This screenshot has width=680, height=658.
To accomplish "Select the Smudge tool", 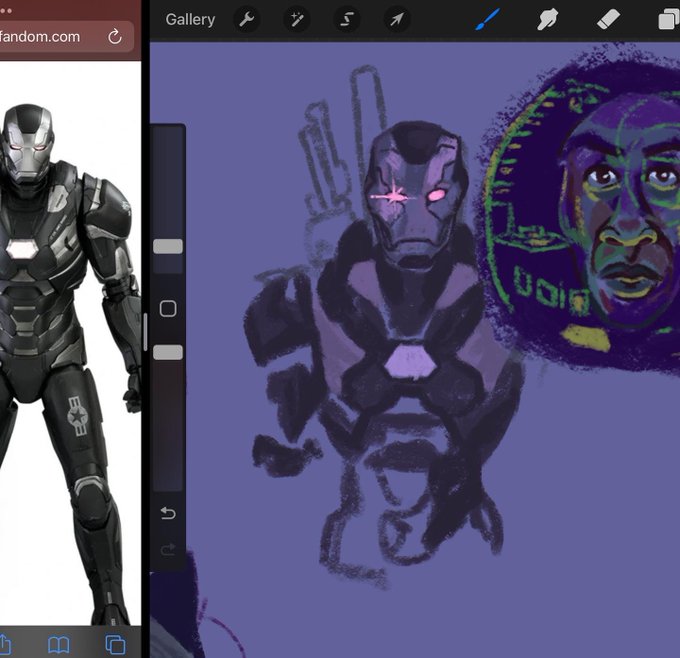I will [x=547, y=20].
